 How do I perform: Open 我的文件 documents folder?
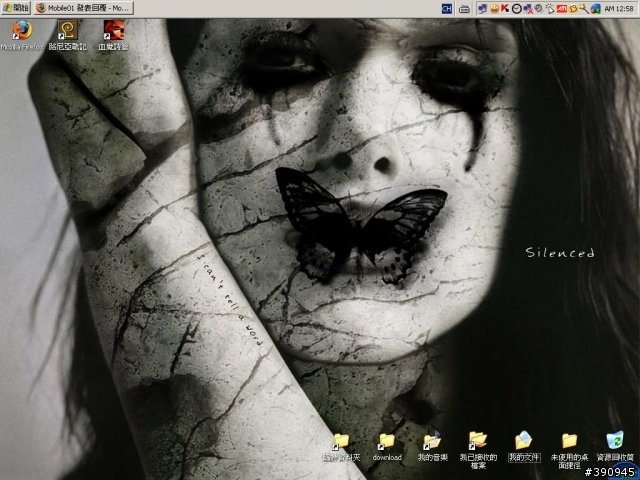pyautogui.click(x=523, y=442)
